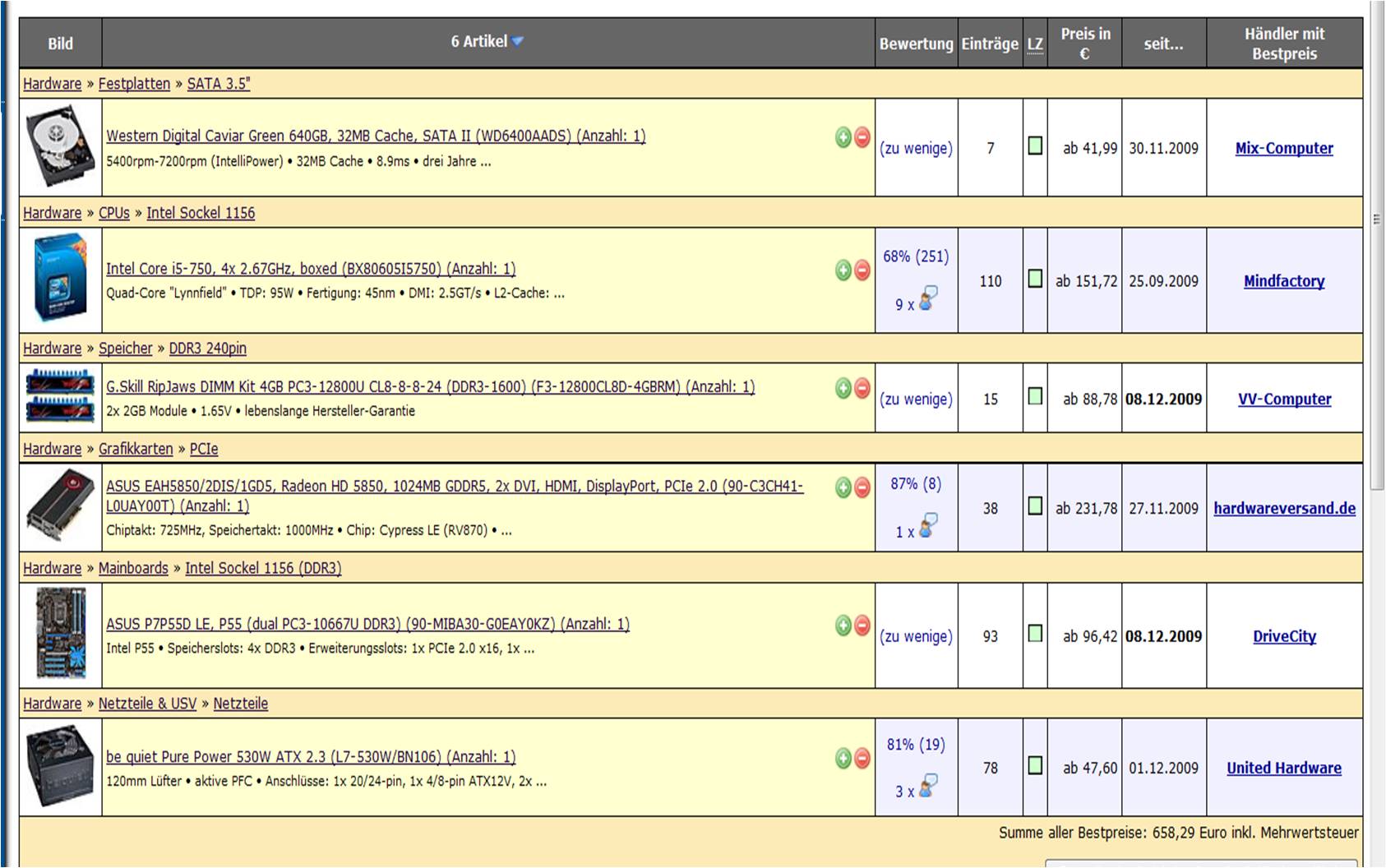The height and width of the screenshot is (868, 1386).
Task: Click green plus for Intel Core i5-750
Action: 843,270
